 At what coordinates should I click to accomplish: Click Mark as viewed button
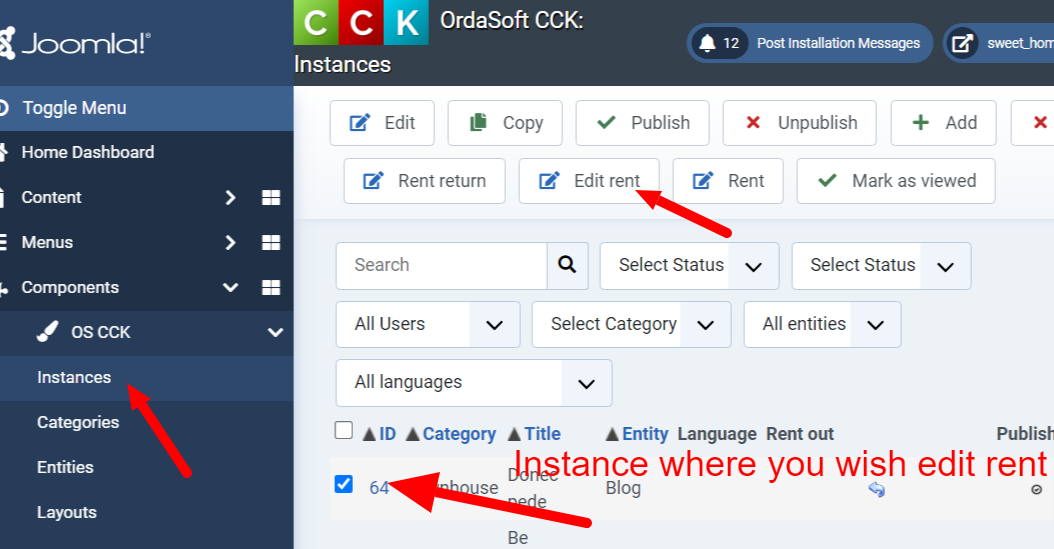pyautogui.click(x=896, y=181)
